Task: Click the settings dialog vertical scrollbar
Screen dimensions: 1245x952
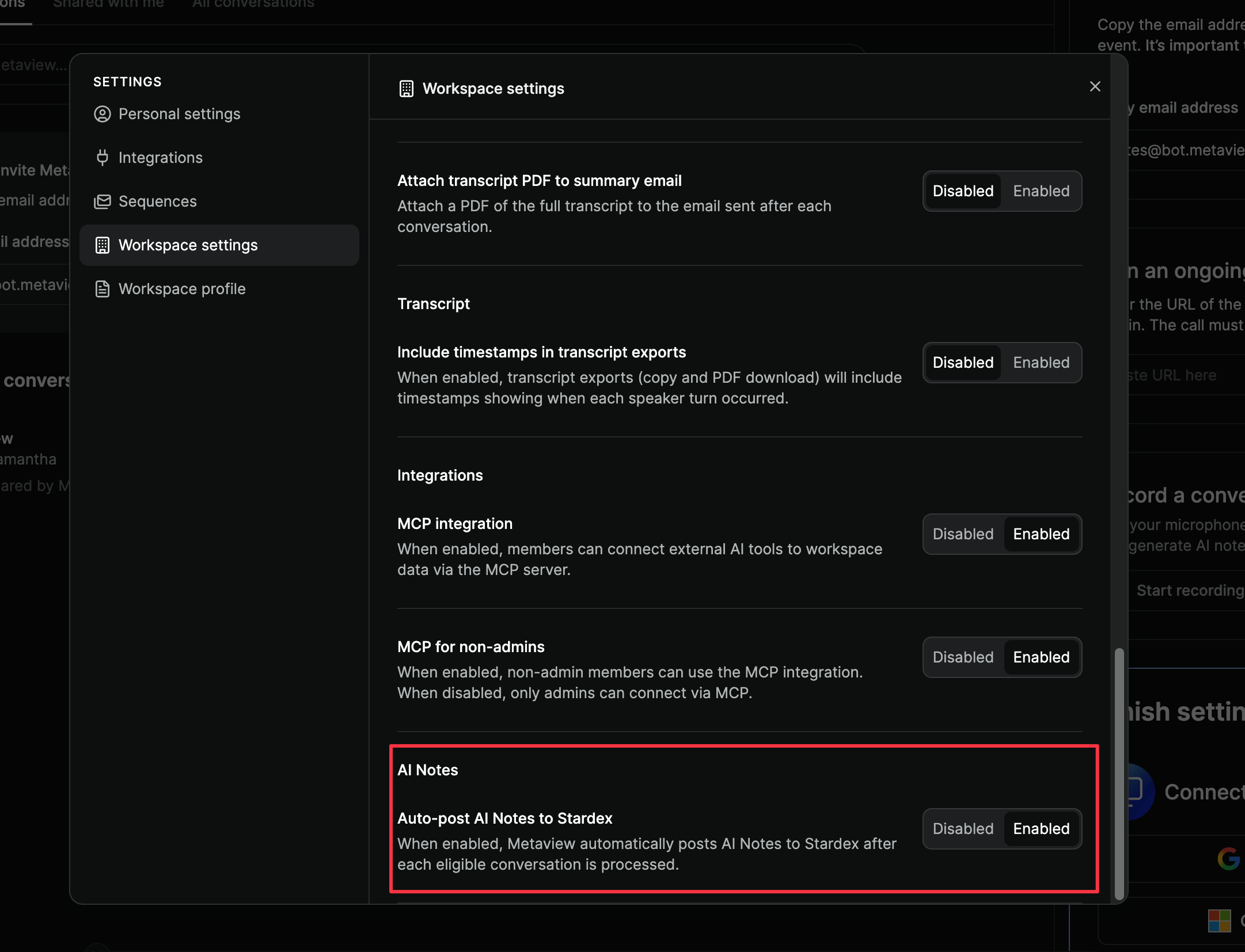Action: coord(1119,774)
